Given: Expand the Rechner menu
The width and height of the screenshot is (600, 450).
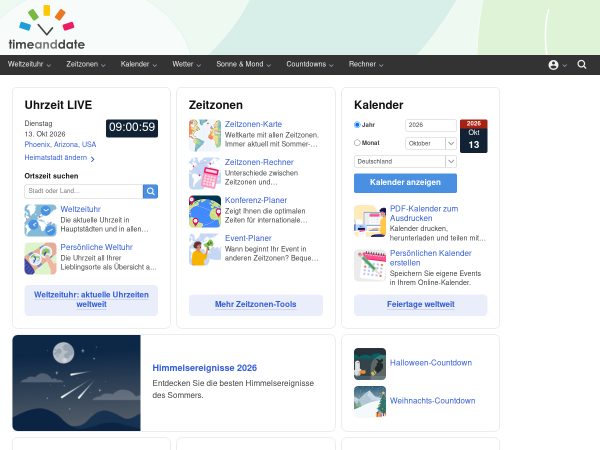Looking at the screenshot, I should tap(366, 64).
